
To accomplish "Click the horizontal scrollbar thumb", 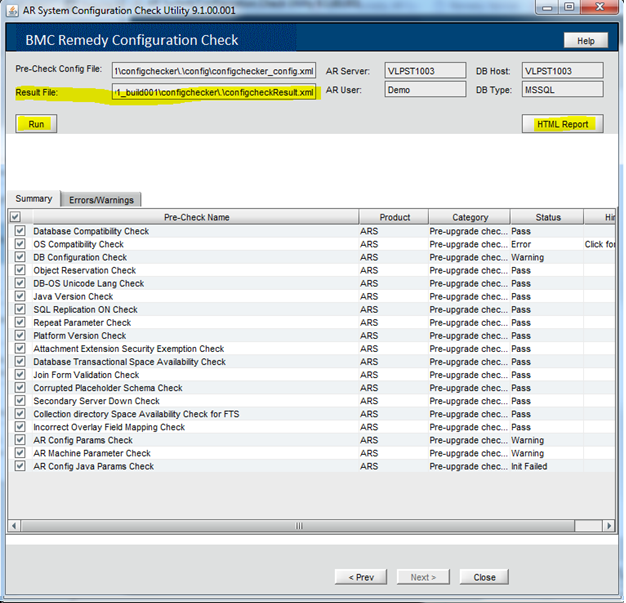I will [298, 526].
